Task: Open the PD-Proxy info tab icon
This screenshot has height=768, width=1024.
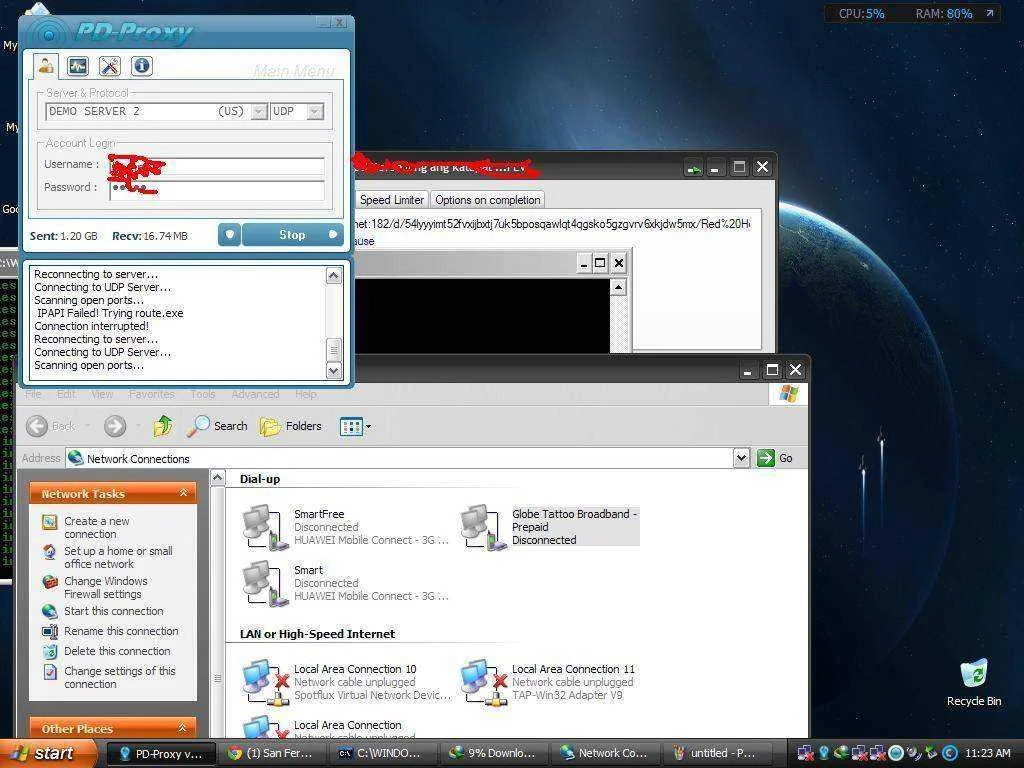Action: 142,66
